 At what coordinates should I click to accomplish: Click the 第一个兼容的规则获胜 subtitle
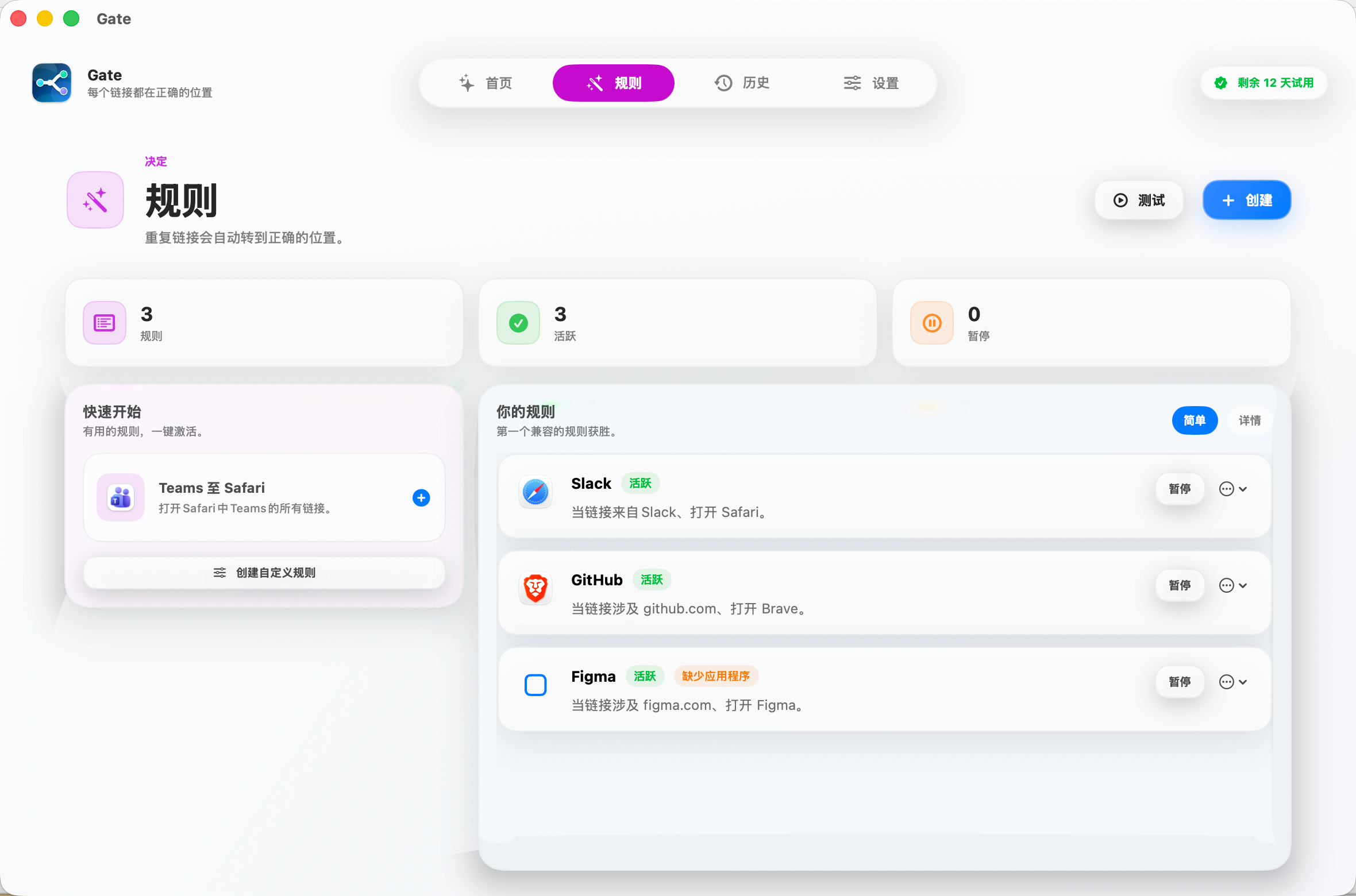[x=557, y=431]
